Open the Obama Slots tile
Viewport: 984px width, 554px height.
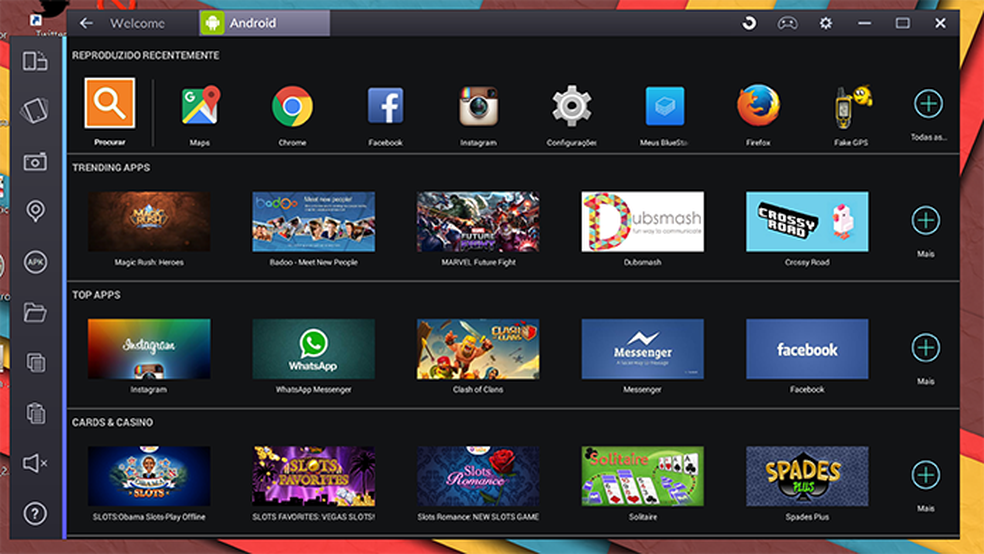pos(149,476)
